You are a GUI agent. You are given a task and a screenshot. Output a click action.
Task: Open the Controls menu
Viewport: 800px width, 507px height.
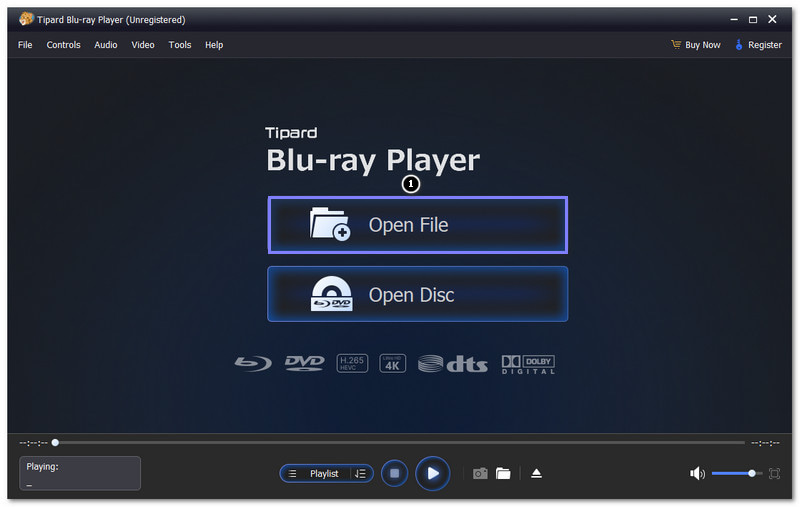[x=63, y=45]
